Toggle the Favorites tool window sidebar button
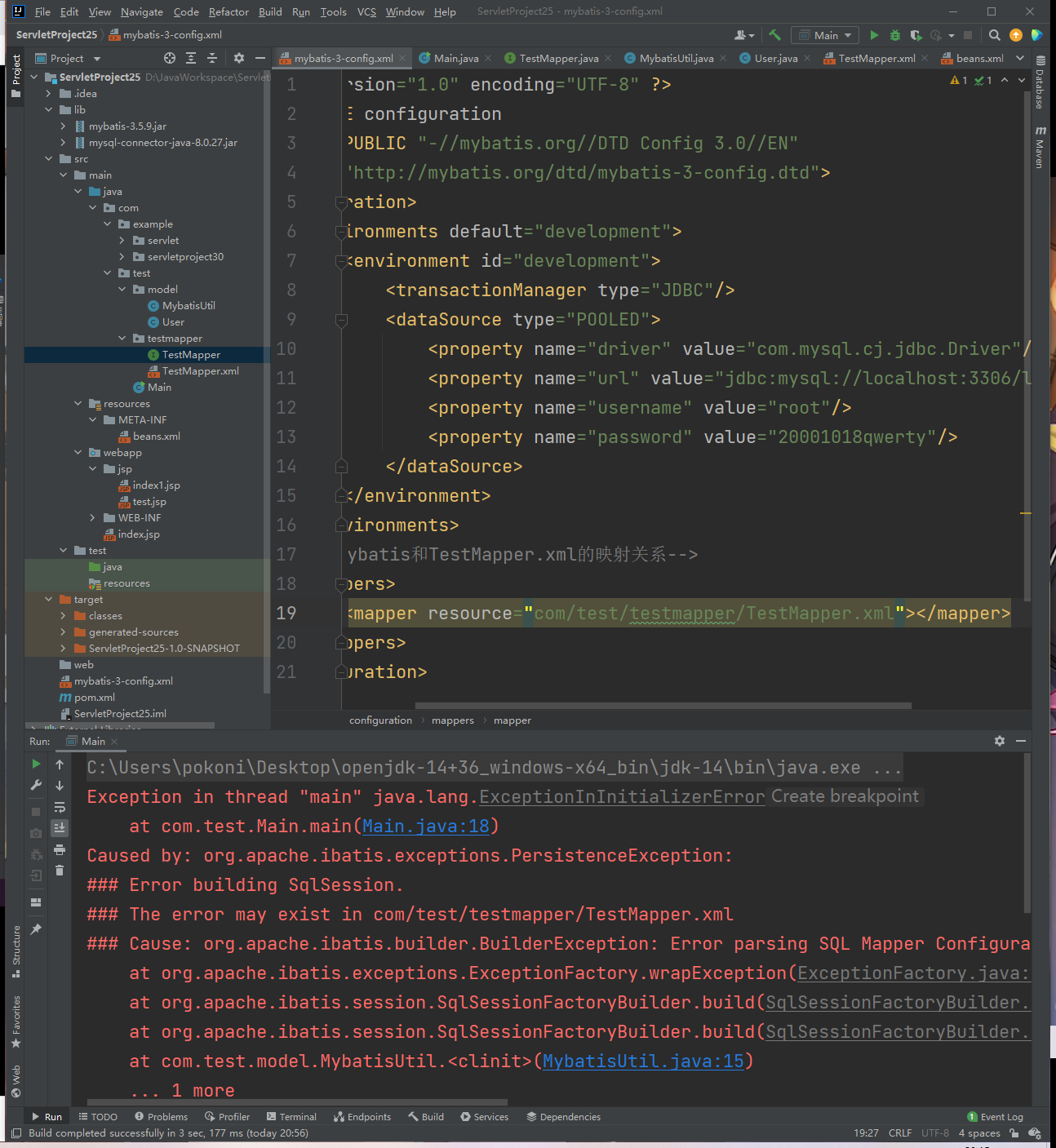 point(16,1022)
